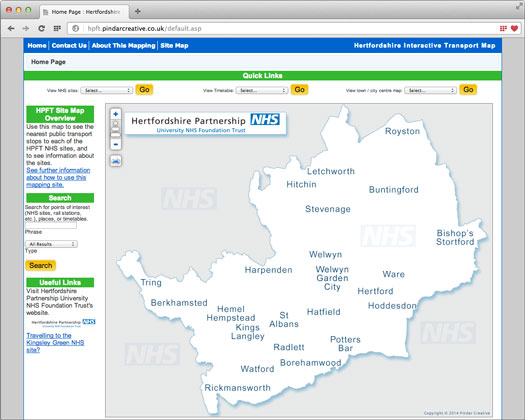525x420 pixels.
Task: Click Go next to View NHS sites
Action: [144, 90]
